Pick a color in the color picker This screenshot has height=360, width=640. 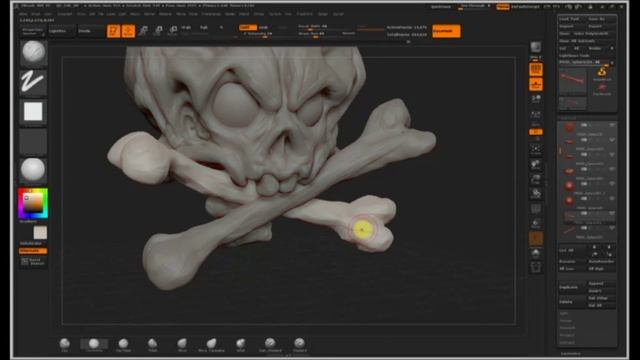[x=33, y=203]
